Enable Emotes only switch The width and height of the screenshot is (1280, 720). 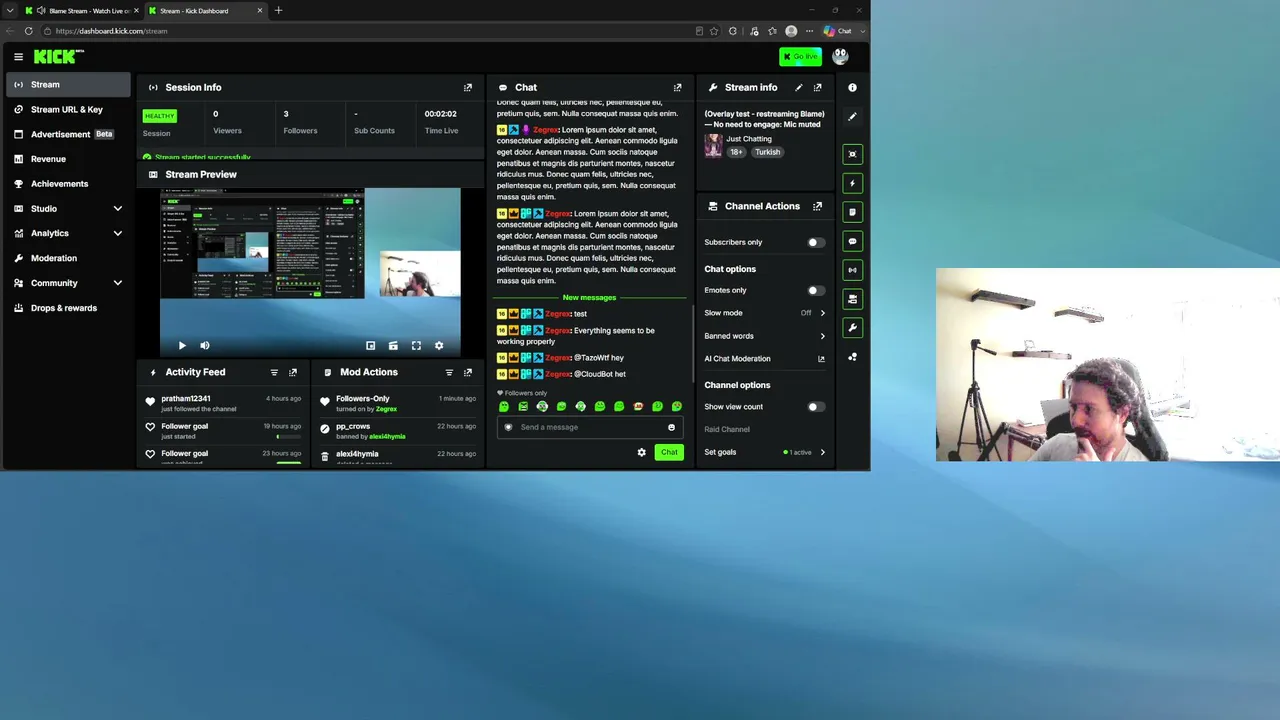[816, 290]
